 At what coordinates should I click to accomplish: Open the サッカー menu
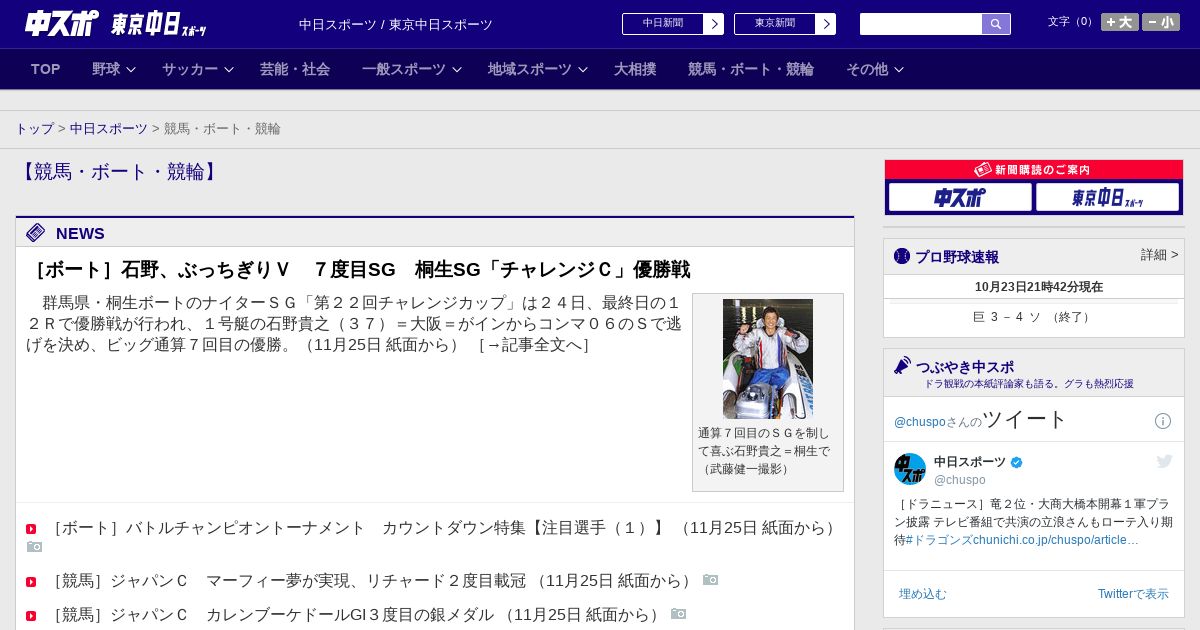tap(190, 69)
